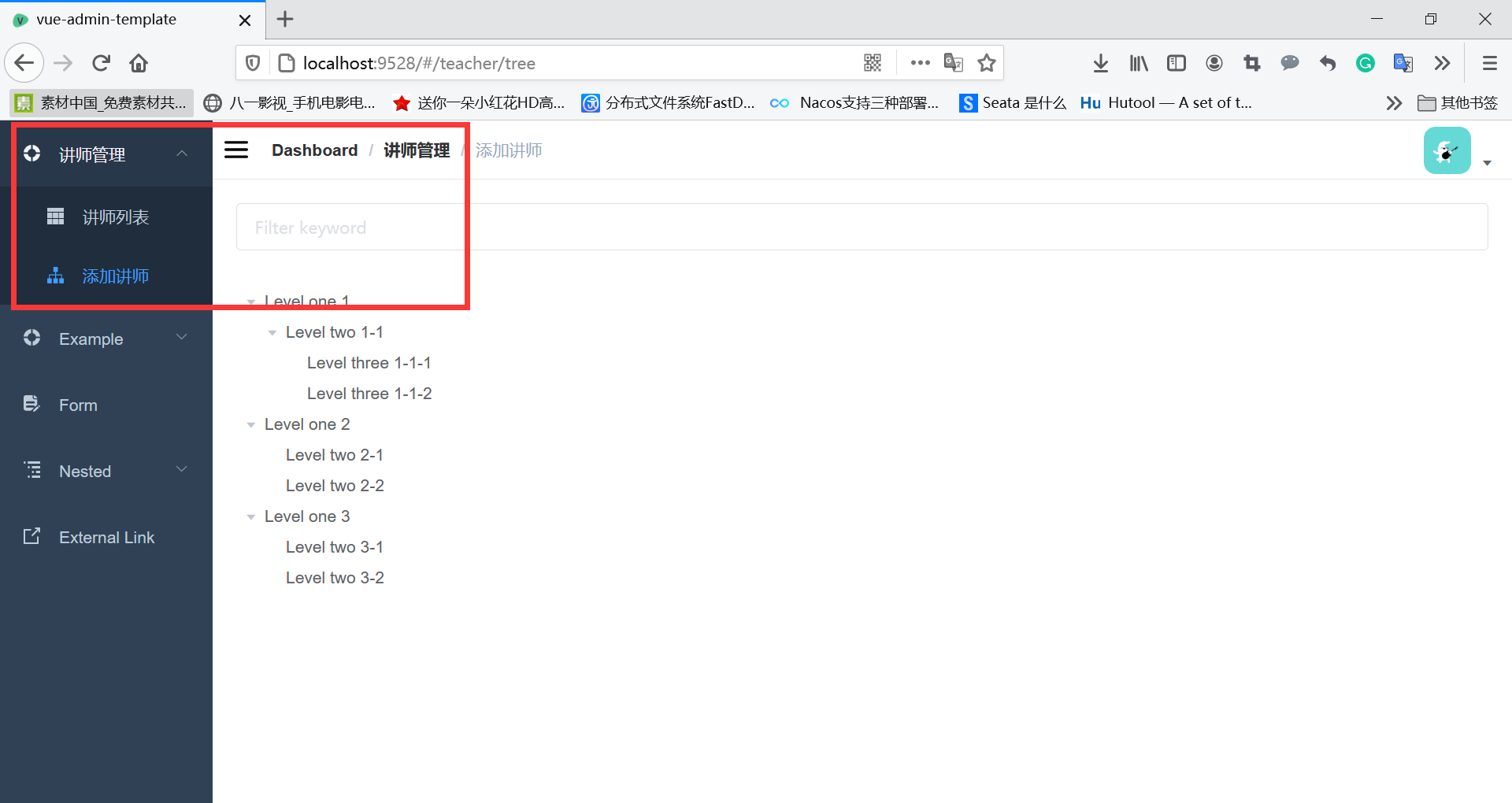
Task: Open the page actions three-dot menu
Action: (920, 63)
